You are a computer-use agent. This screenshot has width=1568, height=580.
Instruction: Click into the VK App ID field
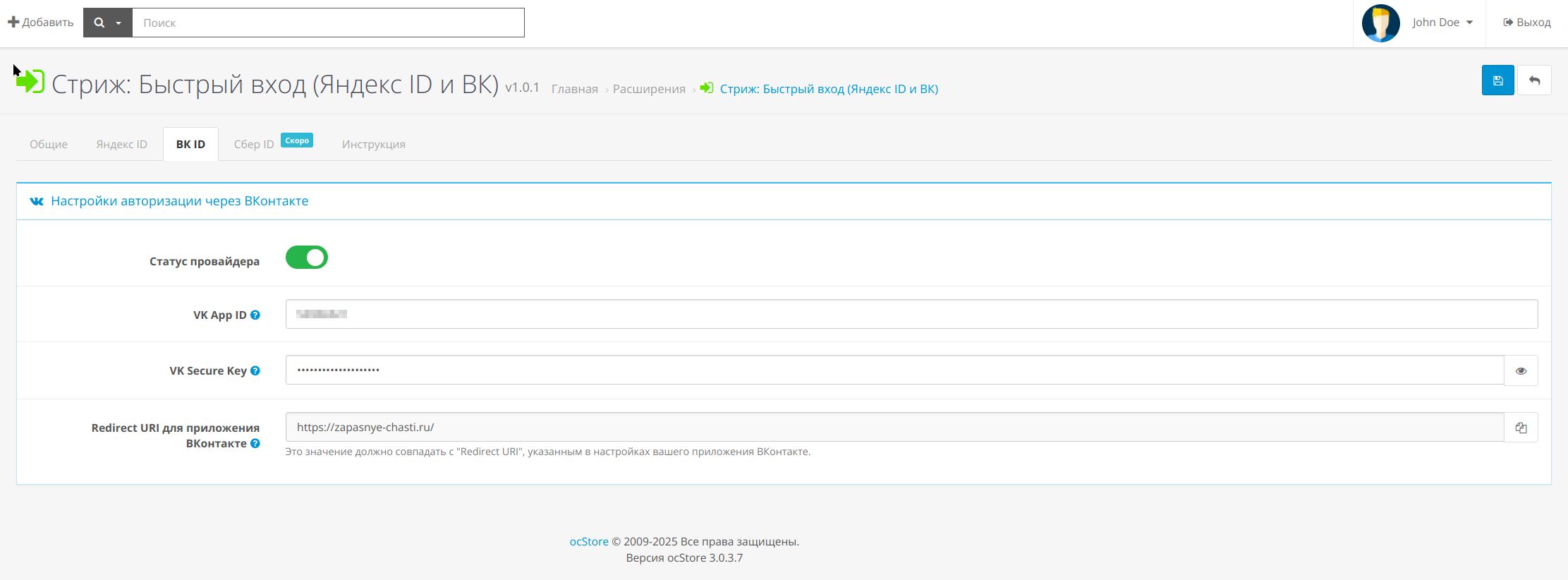[911, 314]
